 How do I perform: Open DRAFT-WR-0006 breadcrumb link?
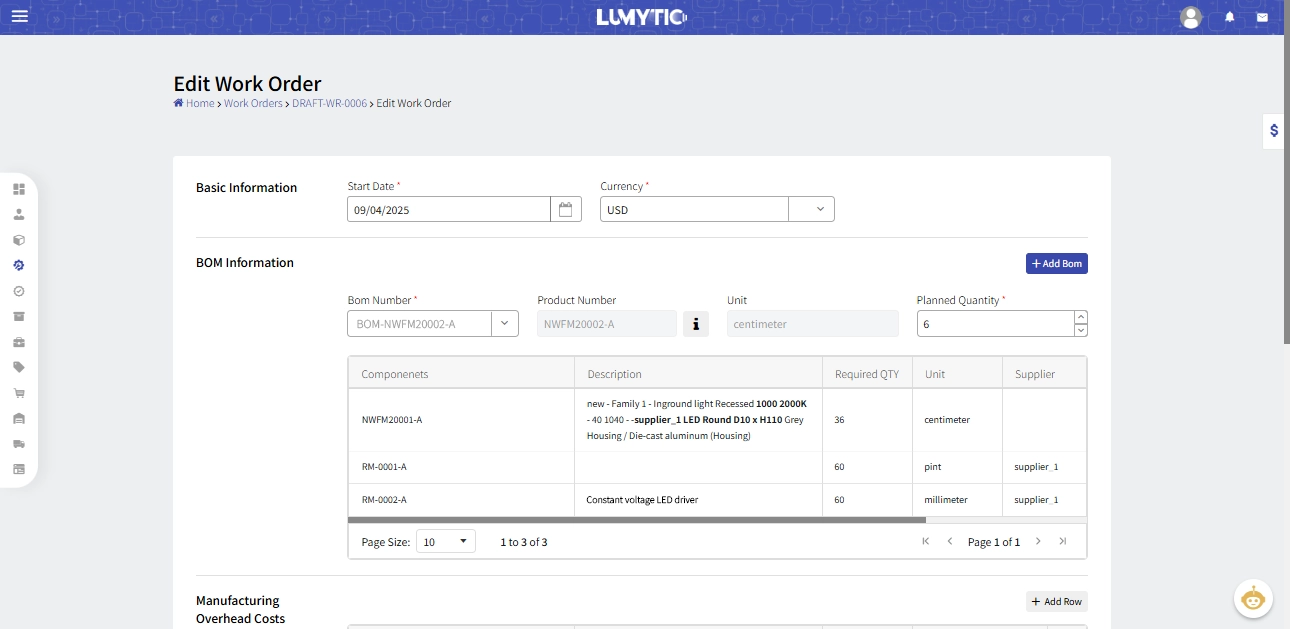[x=329, y=103]
